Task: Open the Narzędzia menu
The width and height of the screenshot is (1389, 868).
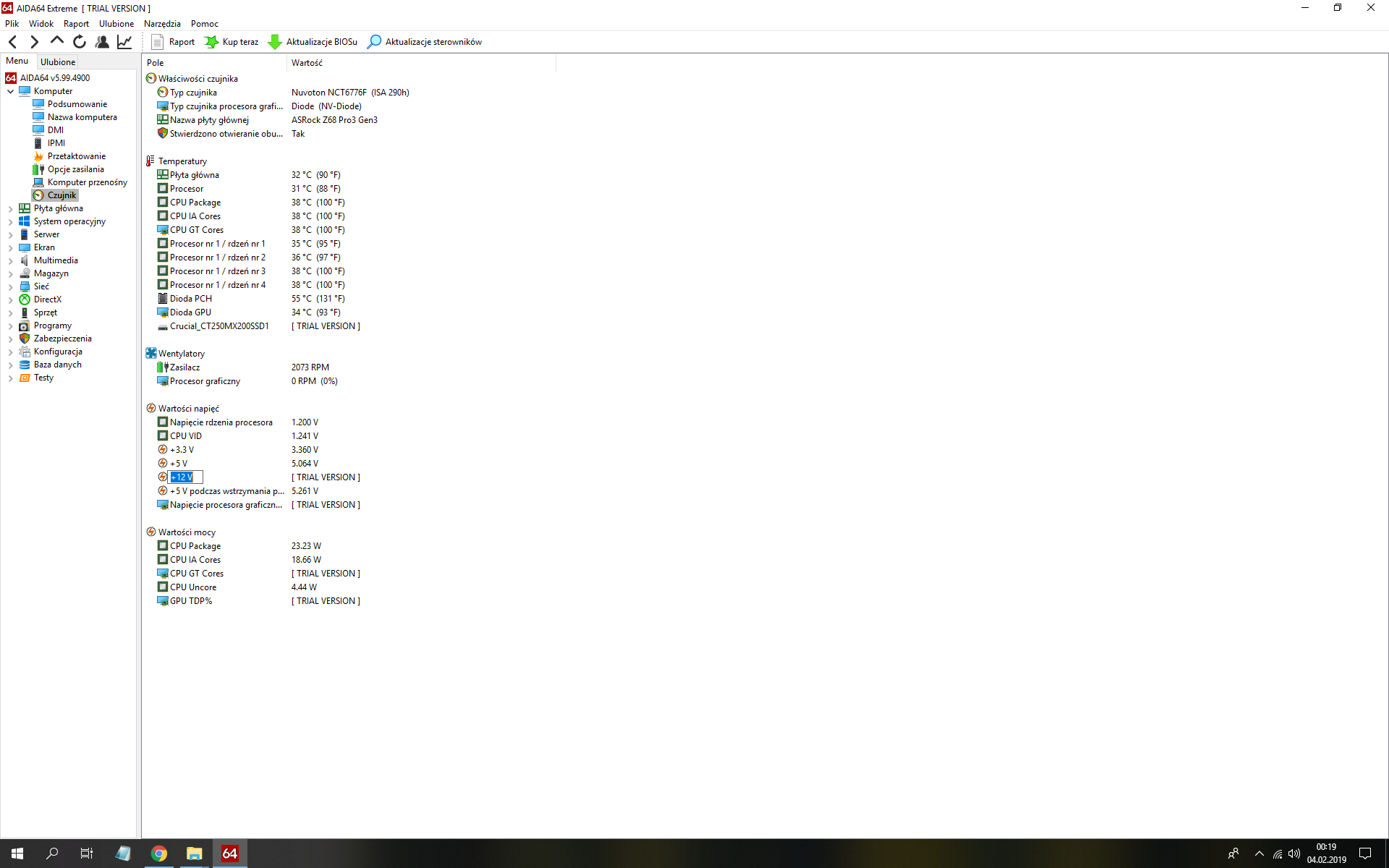Action: tap(162, 24)
